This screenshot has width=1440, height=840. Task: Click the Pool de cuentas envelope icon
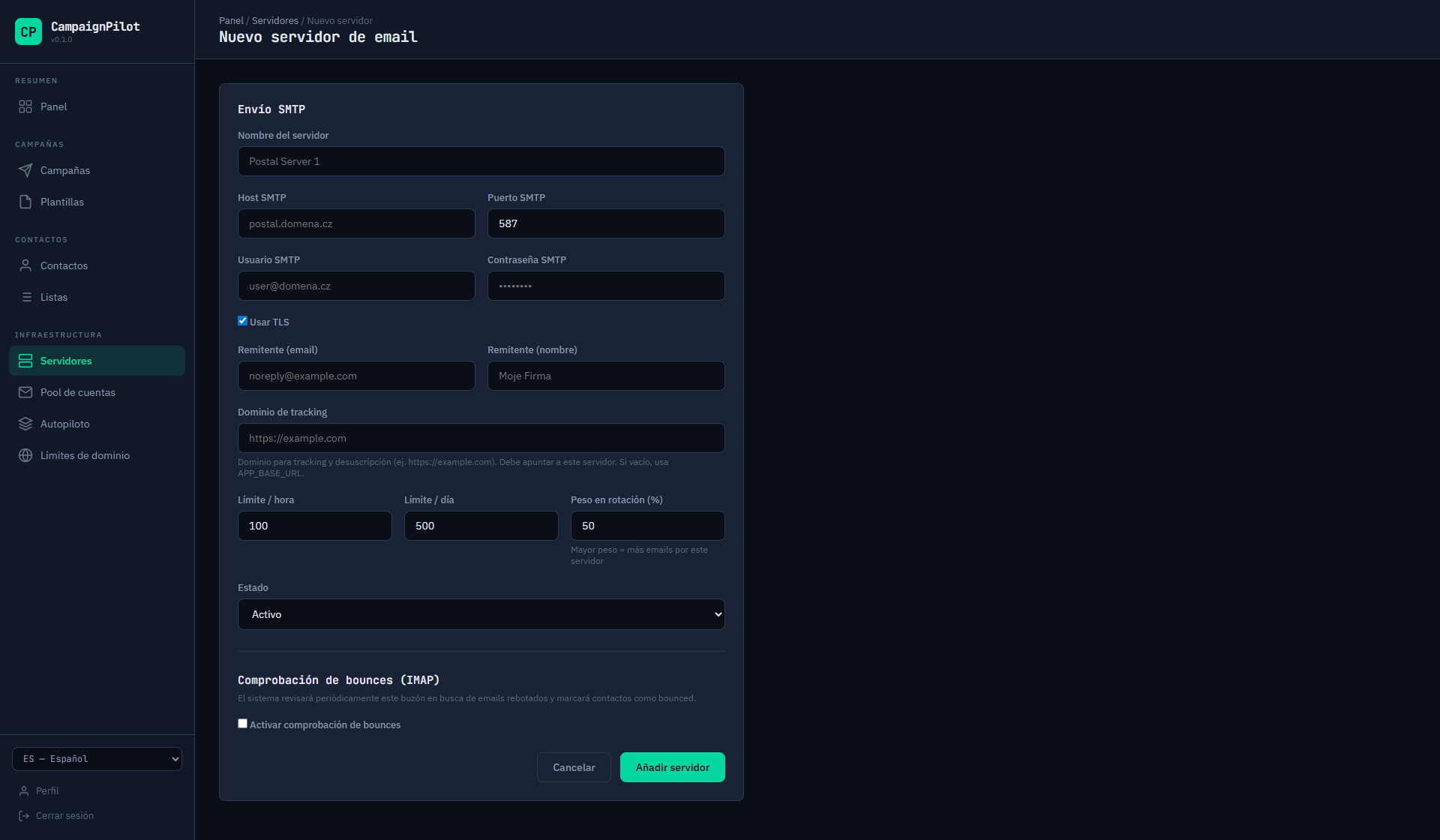25,392
